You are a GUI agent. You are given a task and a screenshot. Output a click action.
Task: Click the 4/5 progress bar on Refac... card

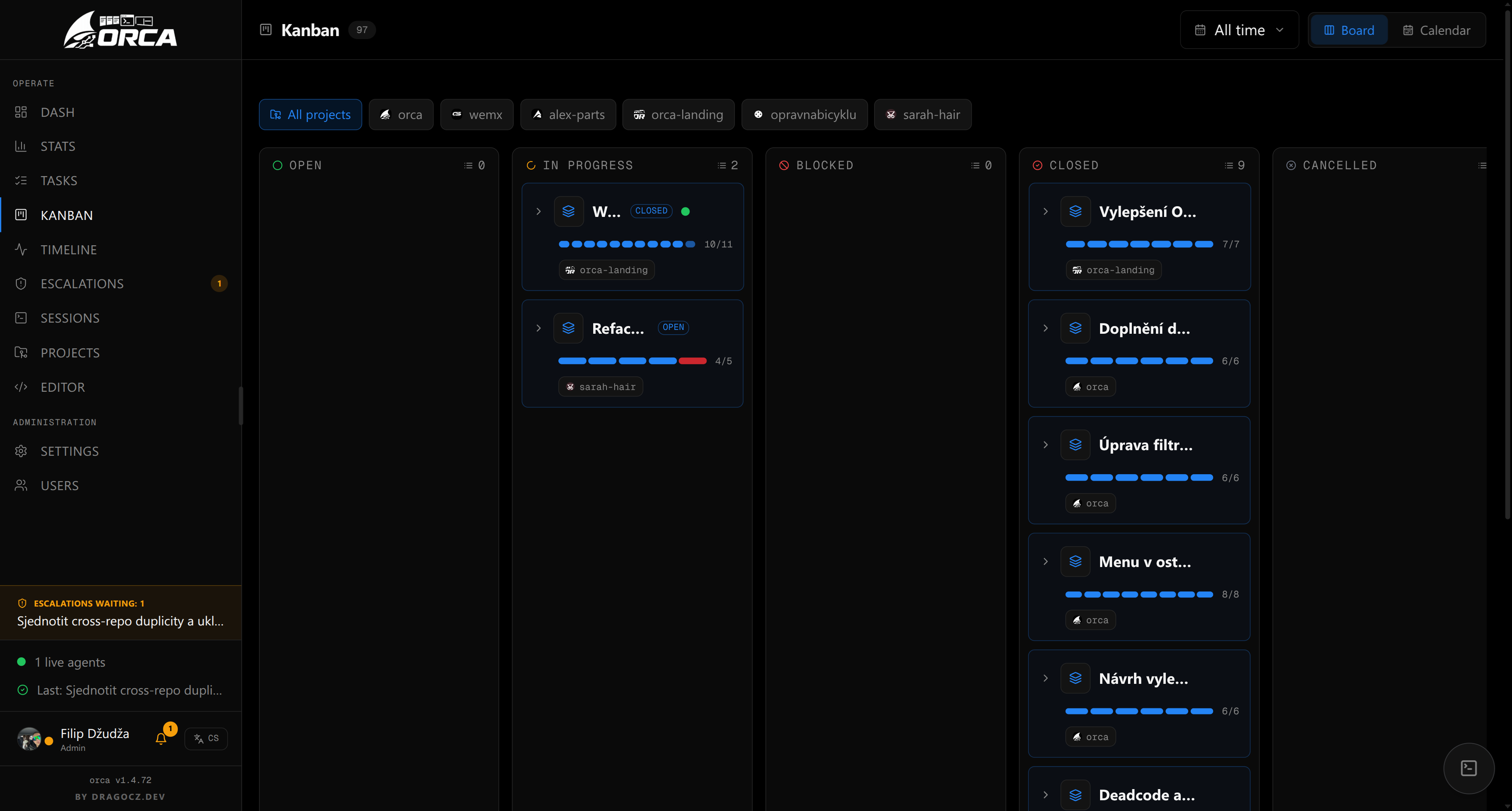[x=632, y=361]
